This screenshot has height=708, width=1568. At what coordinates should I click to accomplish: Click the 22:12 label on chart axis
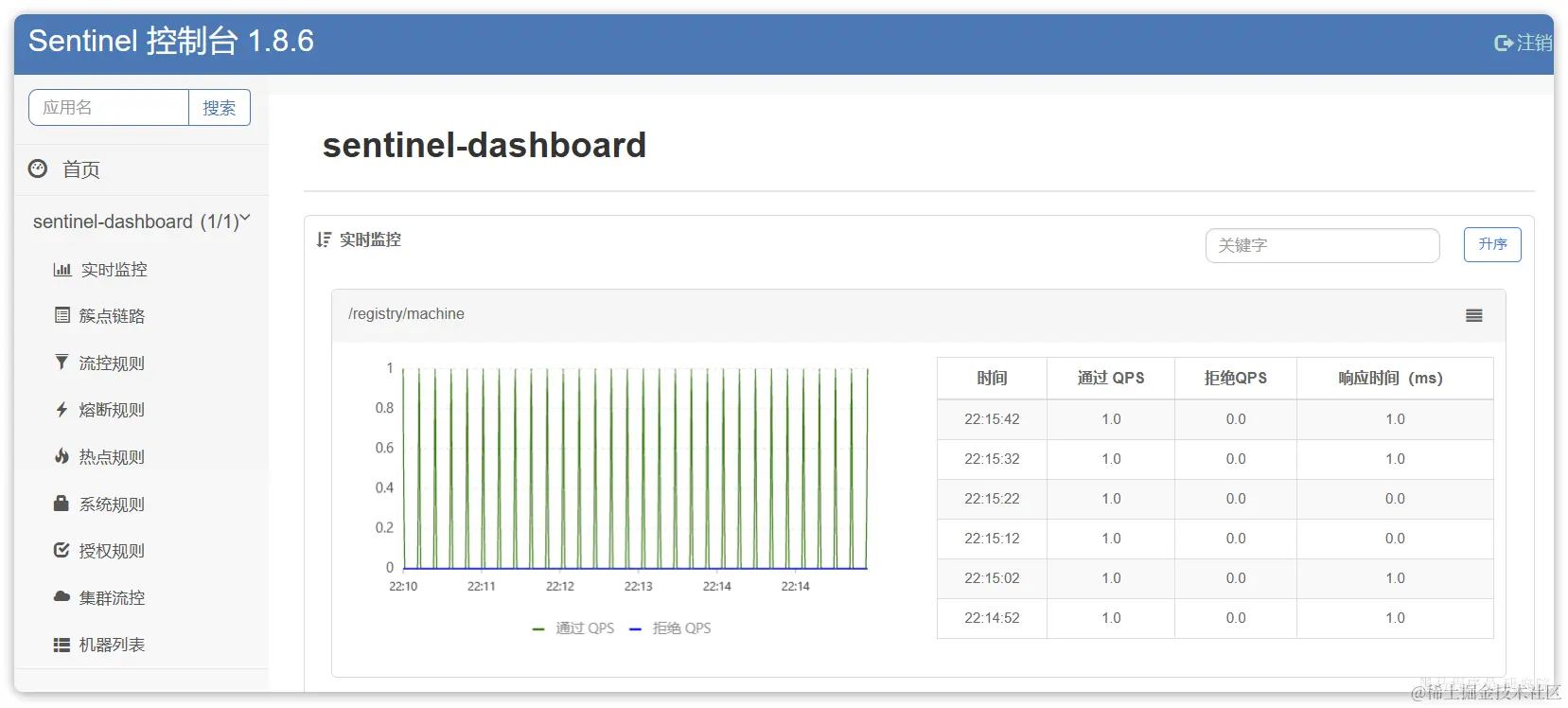pyautogui.click(x=560, y=586)
